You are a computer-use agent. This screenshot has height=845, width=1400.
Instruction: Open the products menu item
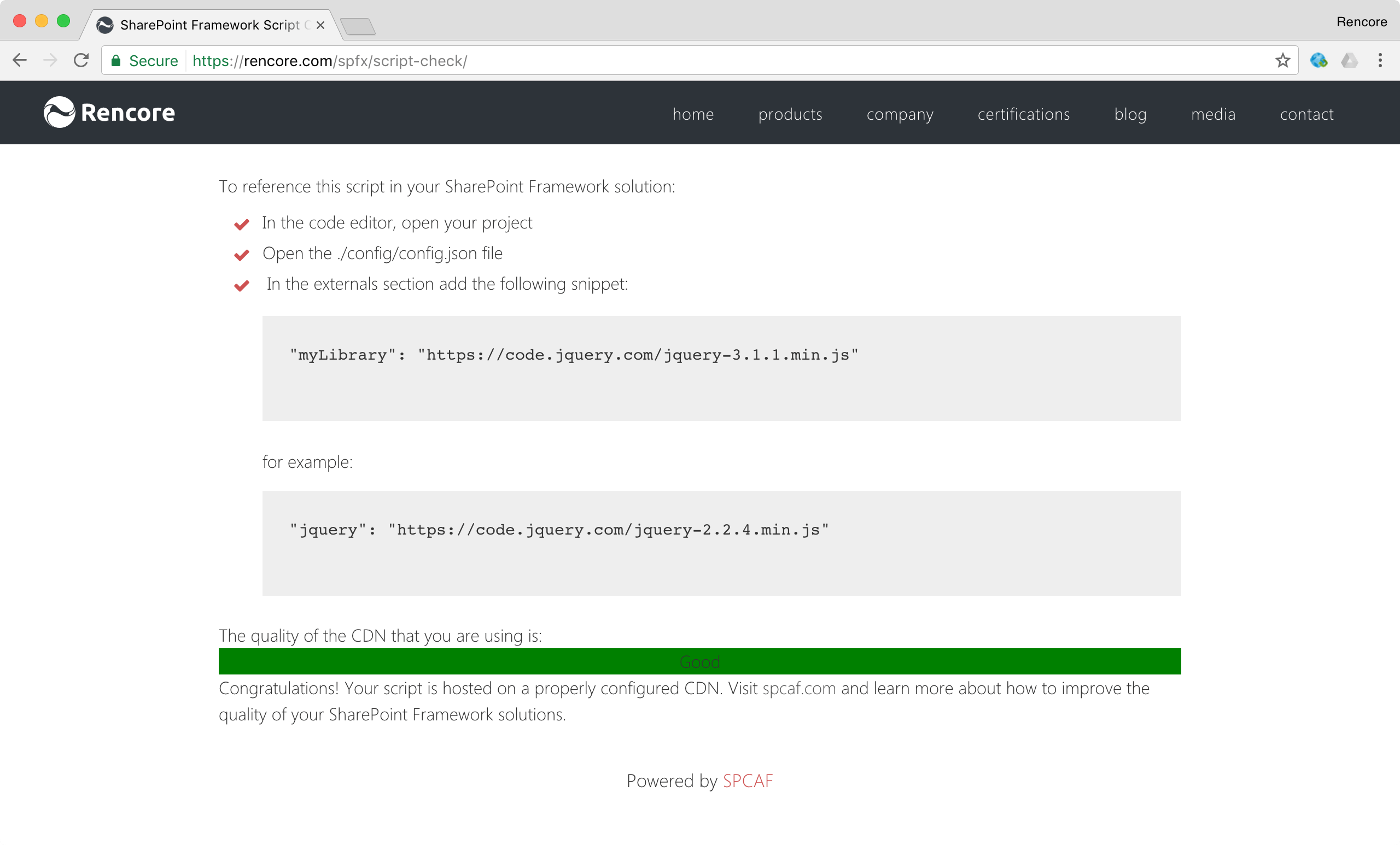(x=790, y=114)
